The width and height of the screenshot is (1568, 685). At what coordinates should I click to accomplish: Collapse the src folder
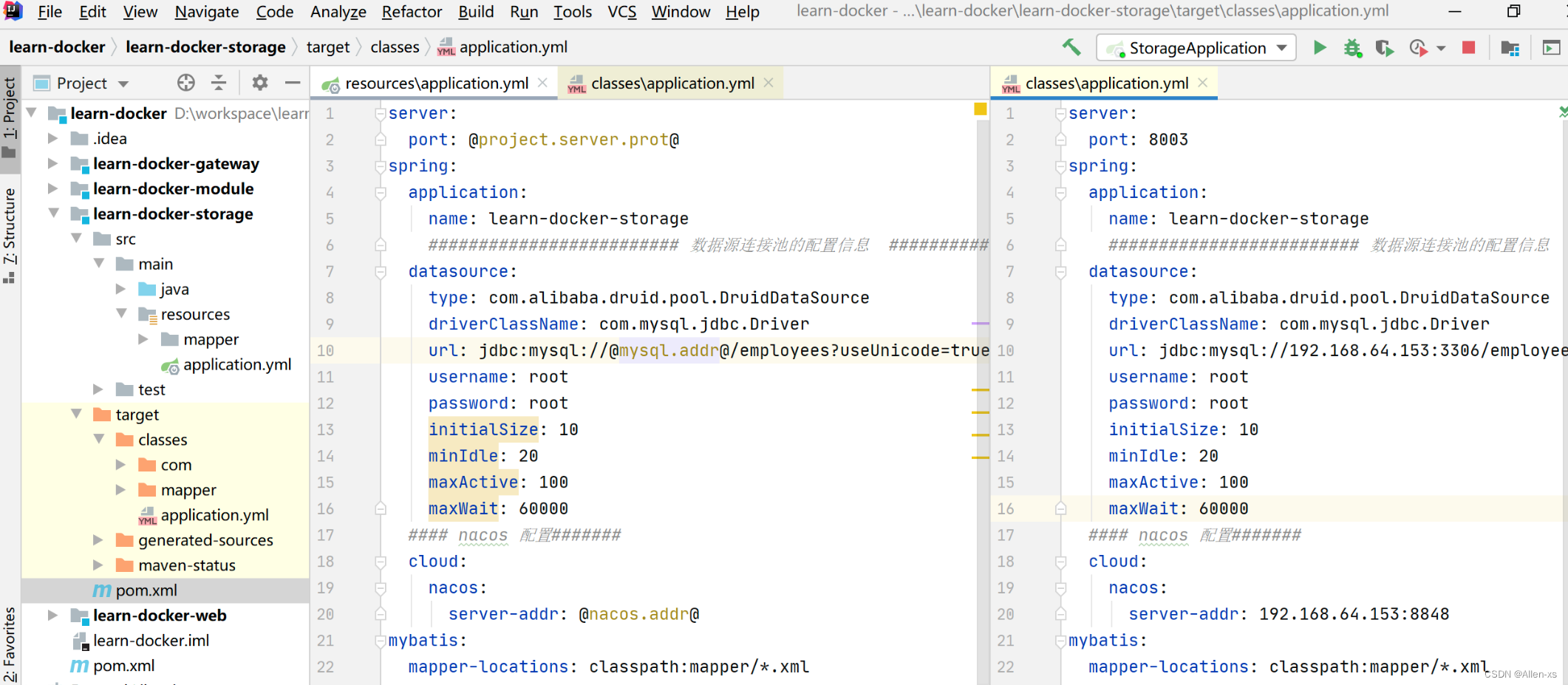click(76, 239)
